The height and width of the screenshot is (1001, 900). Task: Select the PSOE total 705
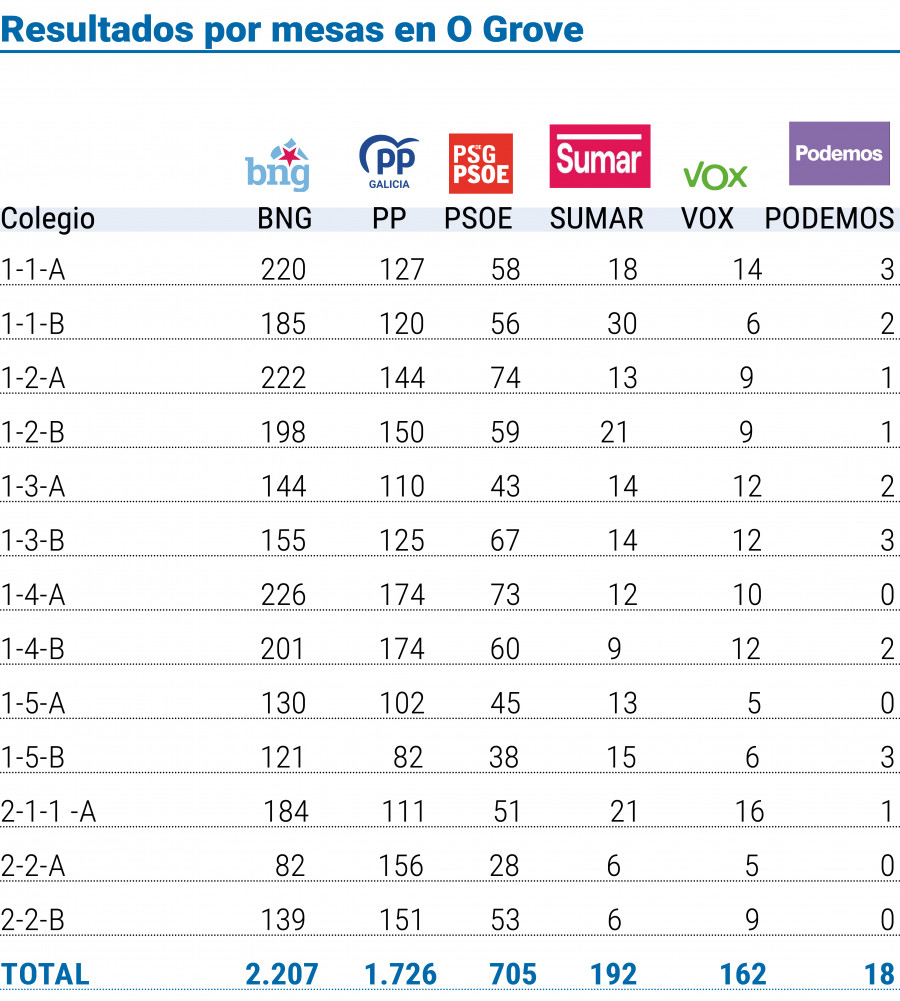pyautogui.click(x=513, y=975)
